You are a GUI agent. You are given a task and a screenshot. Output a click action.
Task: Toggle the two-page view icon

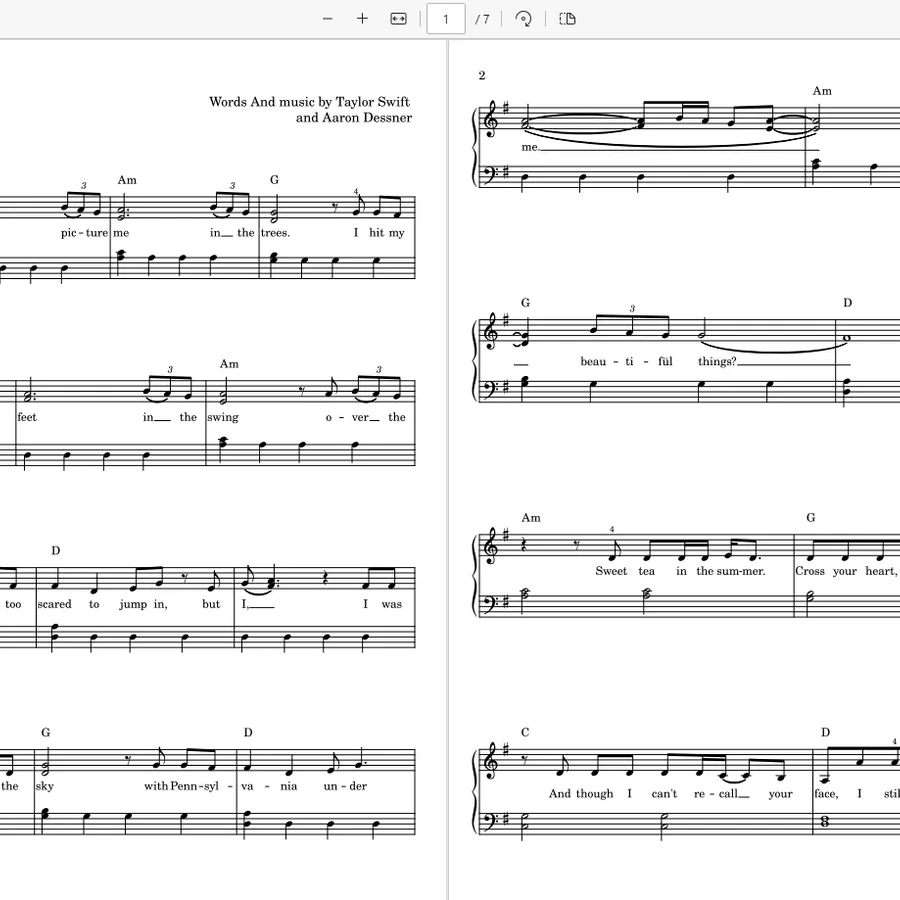tap(567, 19)
